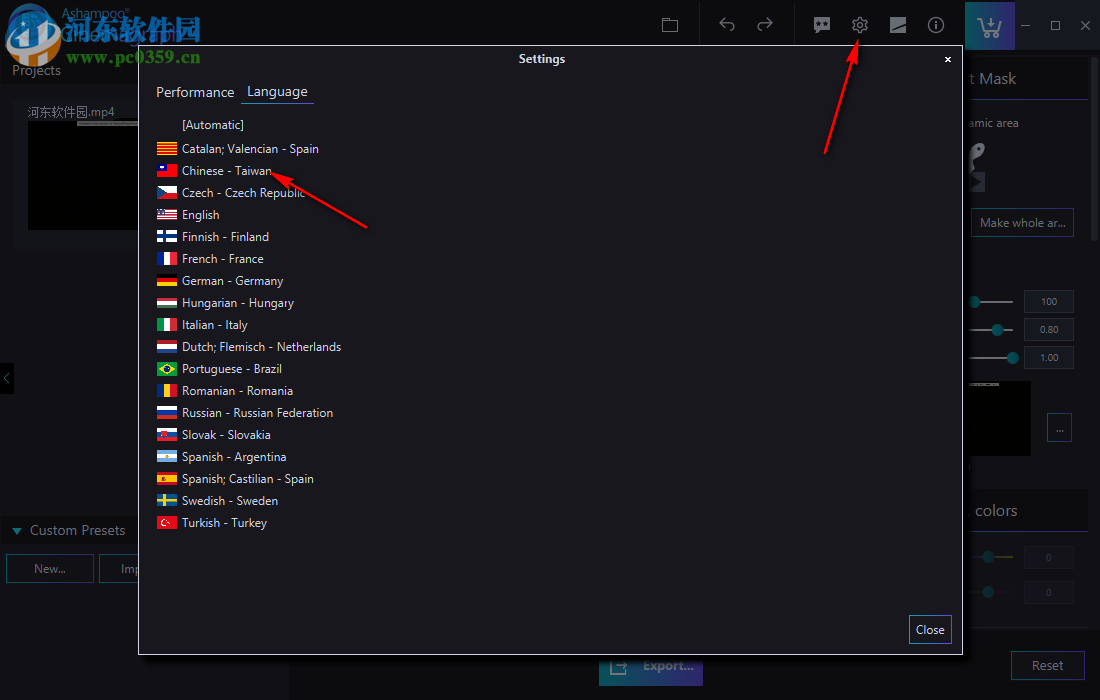The height and width of the screenshot is (700, 1100).
Task: Select Slovak - Slovakia language
Action: 214,435
